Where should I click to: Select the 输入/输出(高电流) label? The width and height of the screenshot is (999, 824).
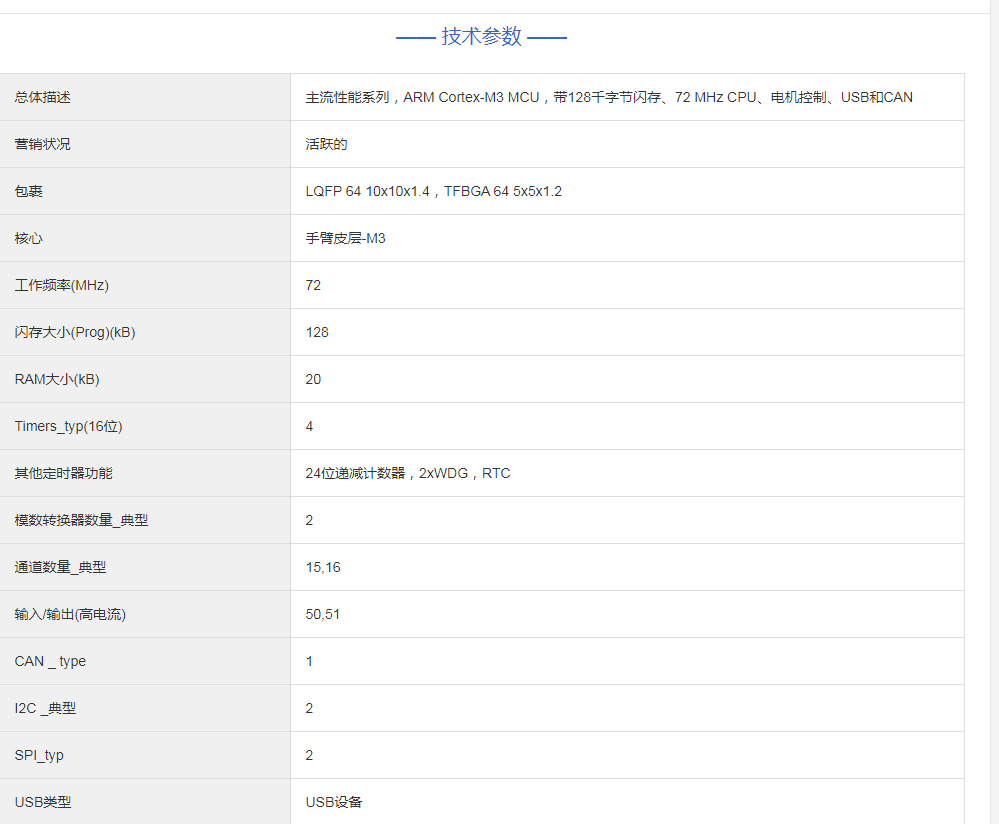tap(70, 614)
